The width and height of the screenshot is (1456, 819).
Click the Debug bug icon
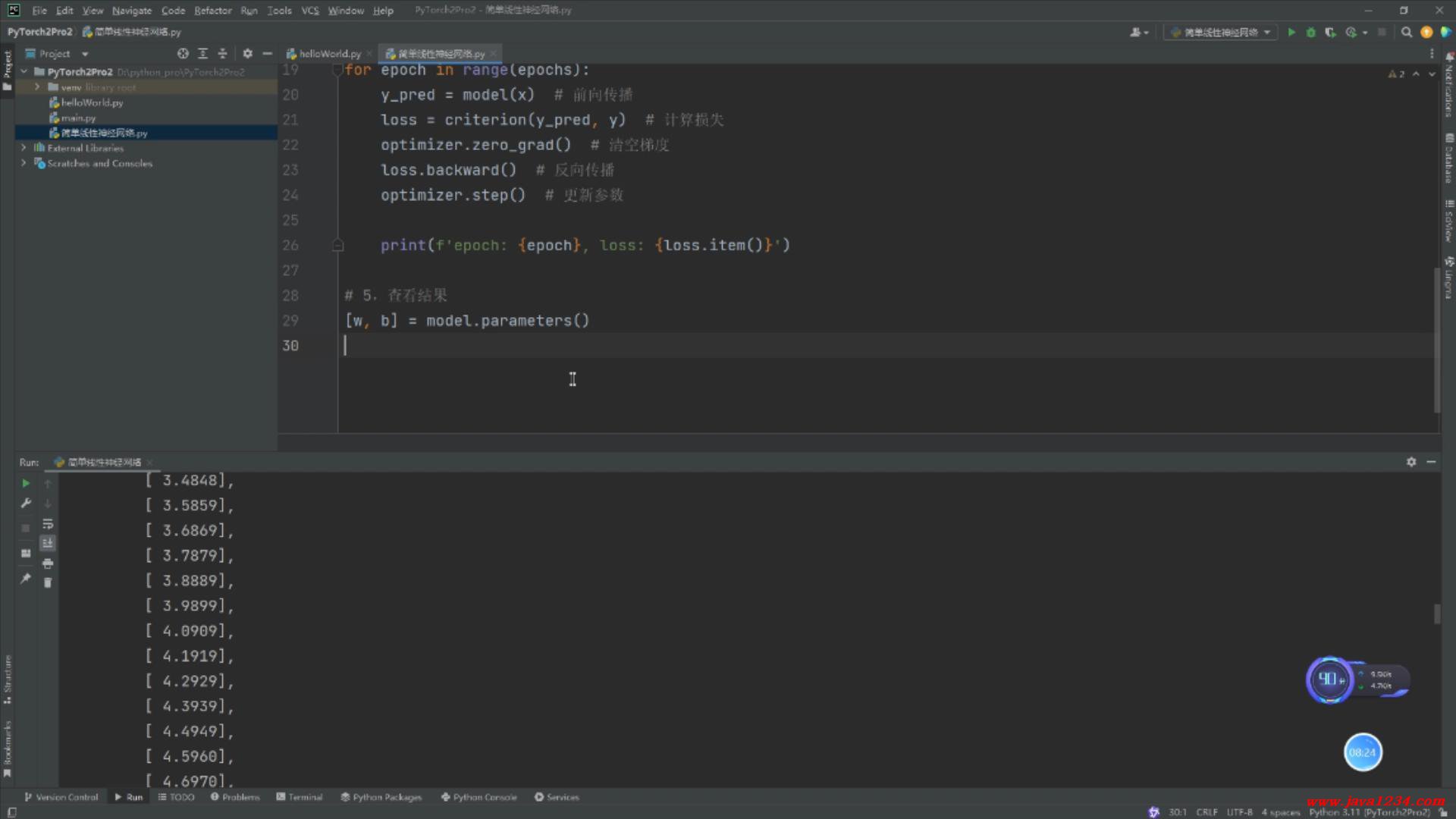(1310, 32)
